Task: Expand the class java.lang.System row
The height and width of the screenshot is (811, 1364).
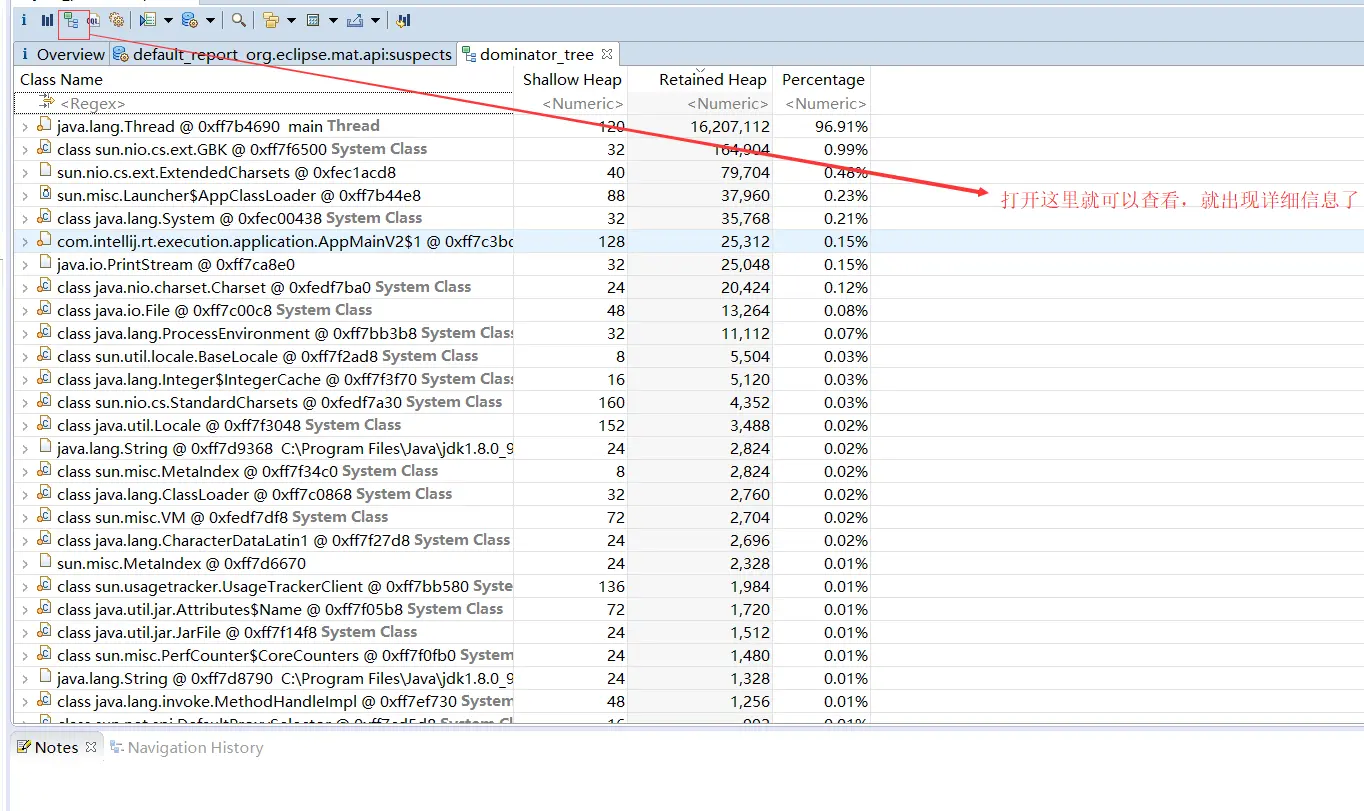Action: tap(25, 219)
